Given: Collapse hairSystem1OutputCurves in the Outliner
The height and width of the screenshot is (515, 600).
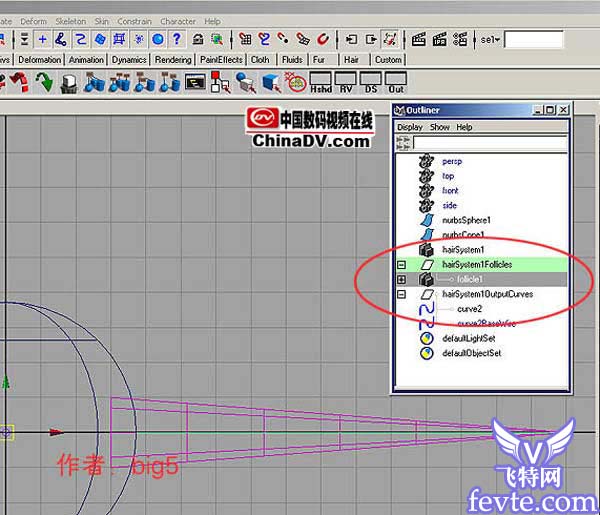Looking at the screenshot, I should click(401, 294).
